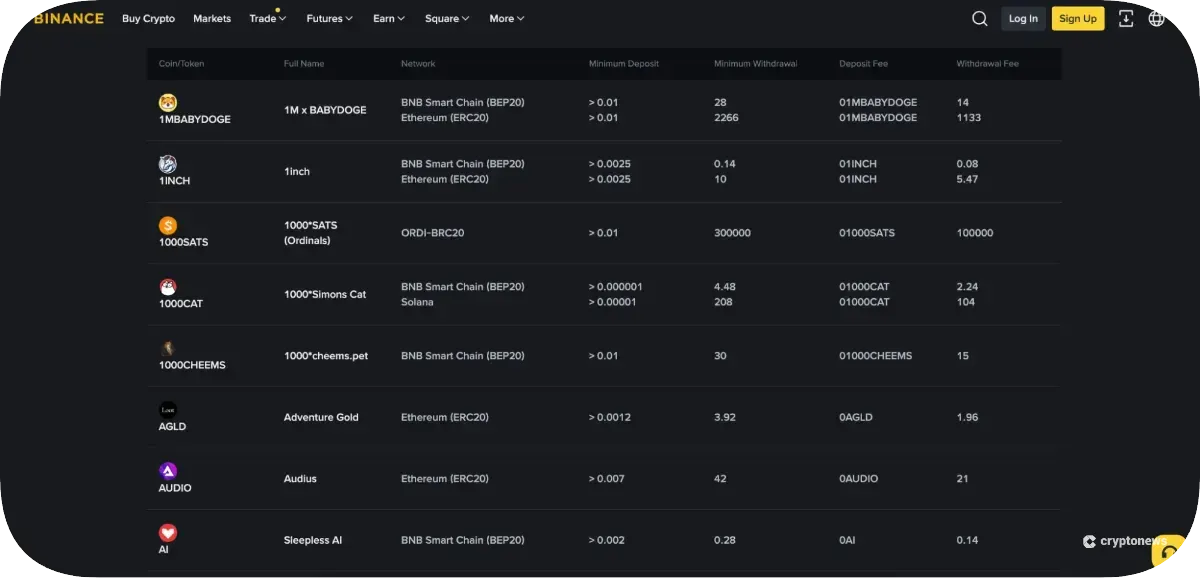The image size is (1200, 578).
Task: Click the 1000CAT Simons Cat icon
Action: point(168,287)
